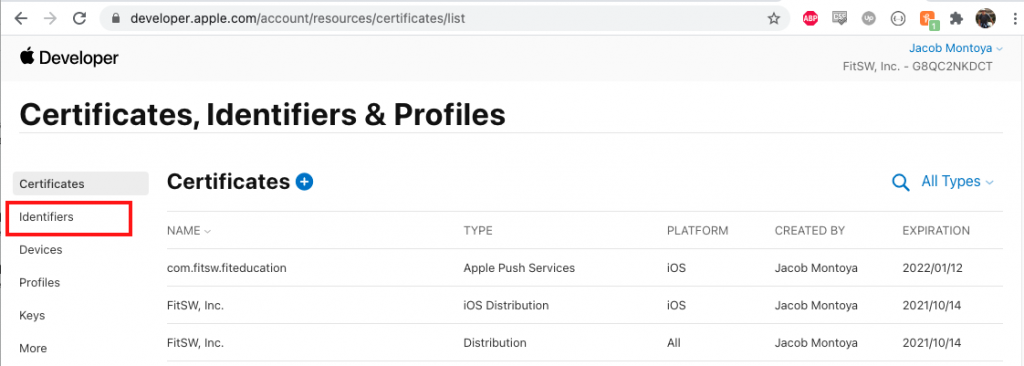Open the Adblock Plus extension icon
This screenshot has width=1024, height=366.
click(810, 19)
